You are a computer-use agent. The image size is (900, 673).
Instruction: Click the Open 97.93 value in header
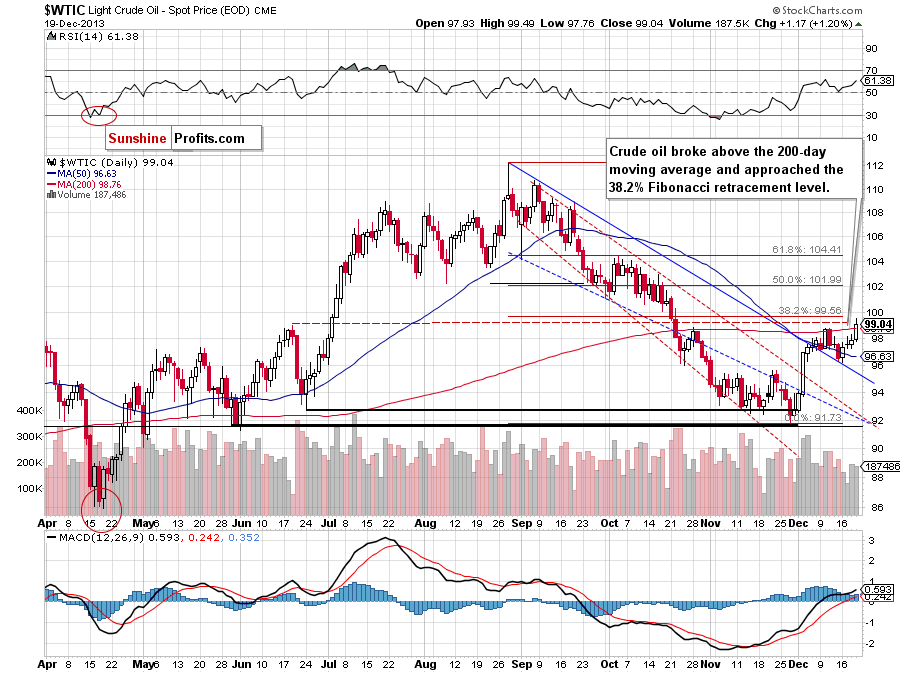[x=445, y=24]
